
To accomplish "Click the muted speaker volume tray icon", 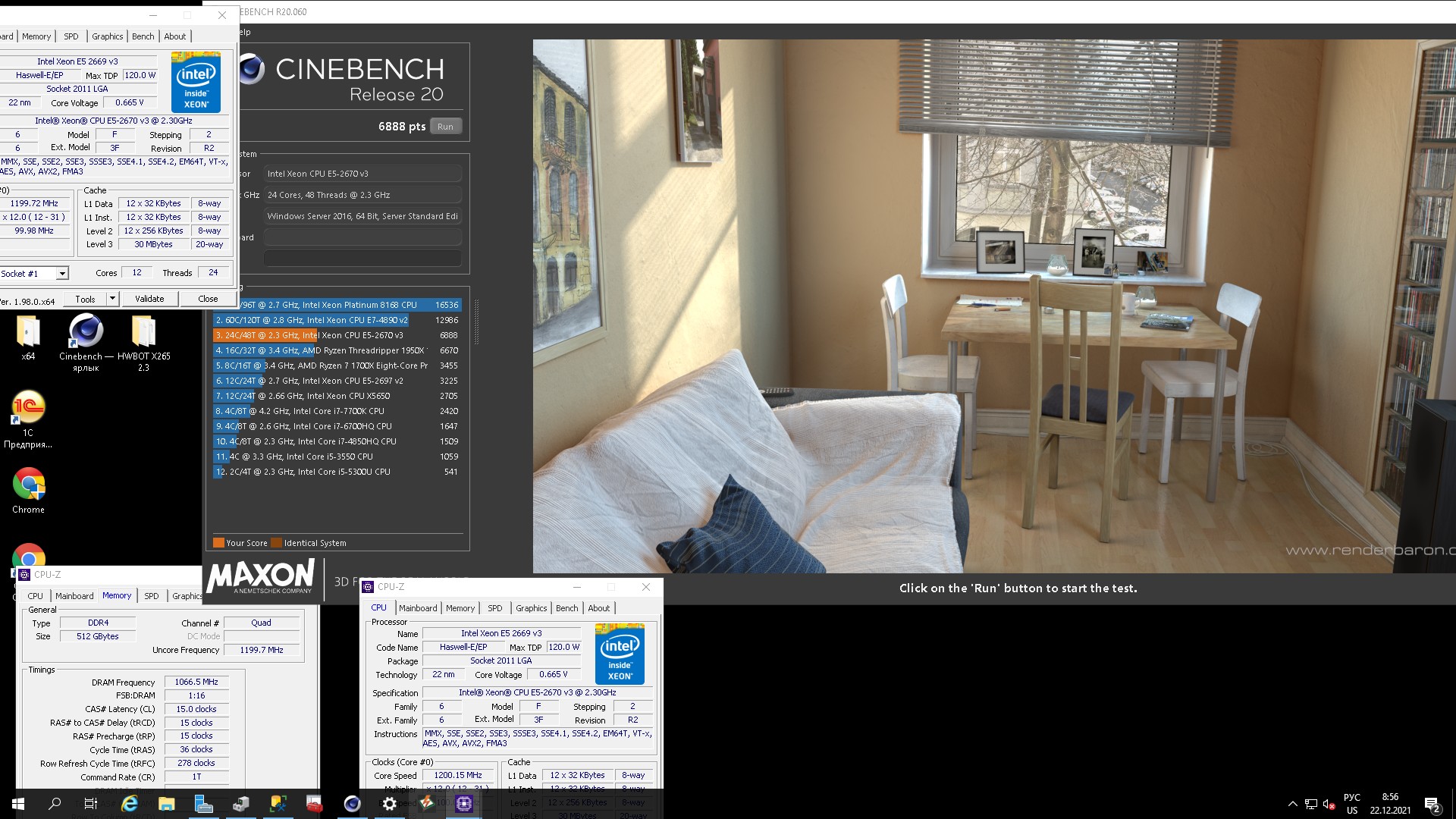I will tap(1329, 804).
